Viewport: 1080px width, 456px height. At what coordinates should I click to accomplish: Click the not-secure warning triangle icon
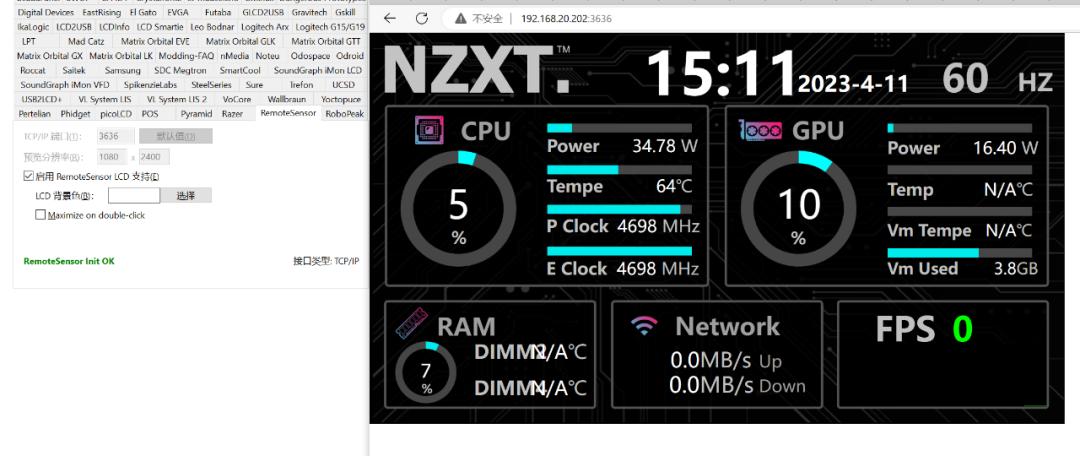(x=460, y=19)
